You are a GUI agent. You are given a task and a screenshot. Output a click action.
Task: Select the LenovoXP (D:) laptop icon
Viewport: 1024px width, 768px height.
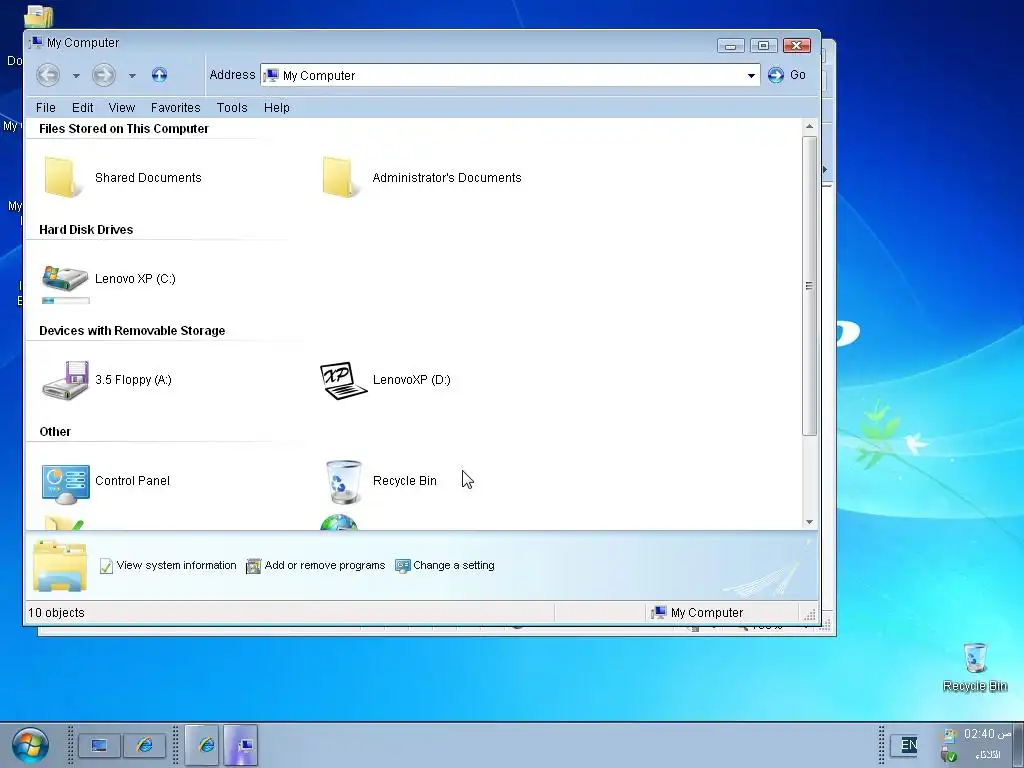[344, 380]
